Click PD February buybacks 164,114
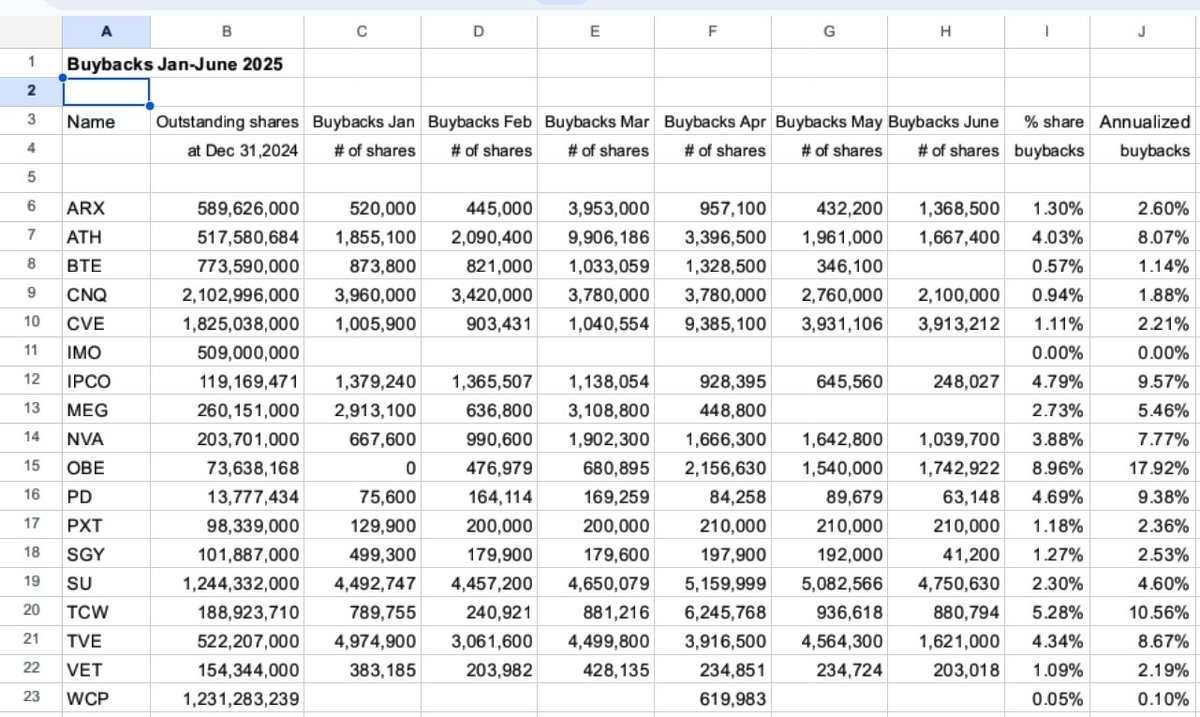The width and height of the screenshot is (1200, 717). [x=478, y=497]
